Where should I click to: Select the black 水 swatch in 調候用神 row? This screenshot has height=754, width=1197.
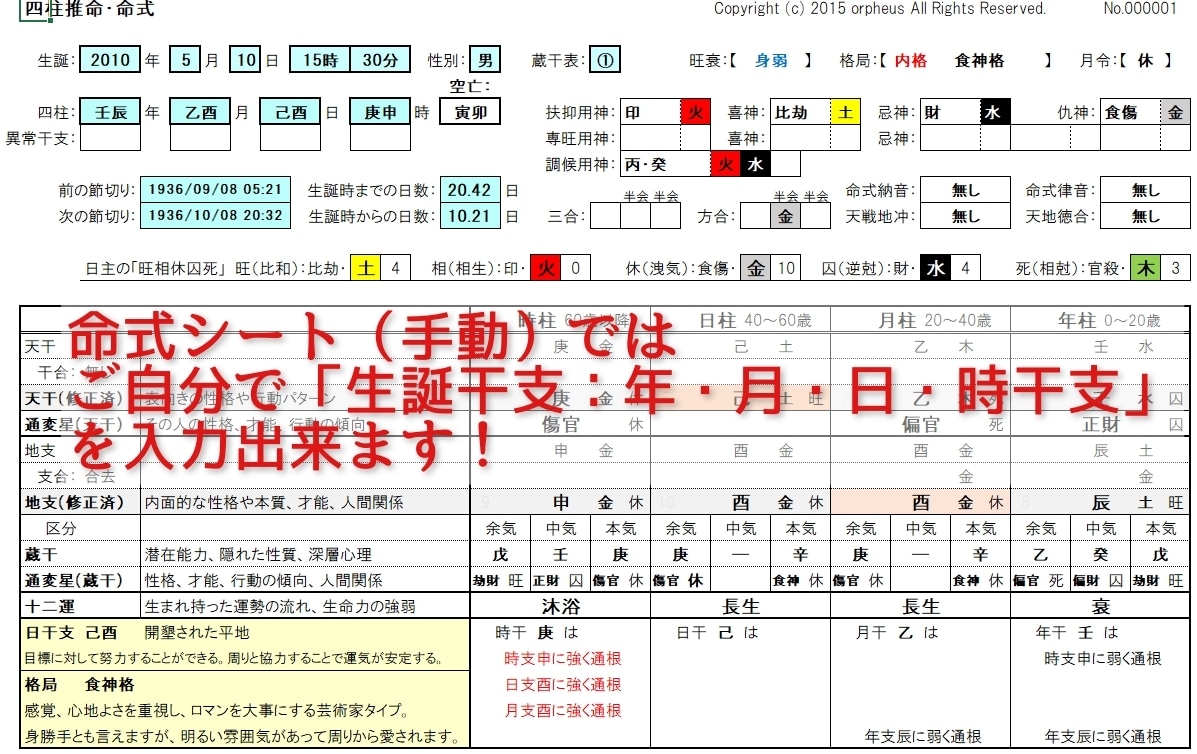[x=755, y=164]
